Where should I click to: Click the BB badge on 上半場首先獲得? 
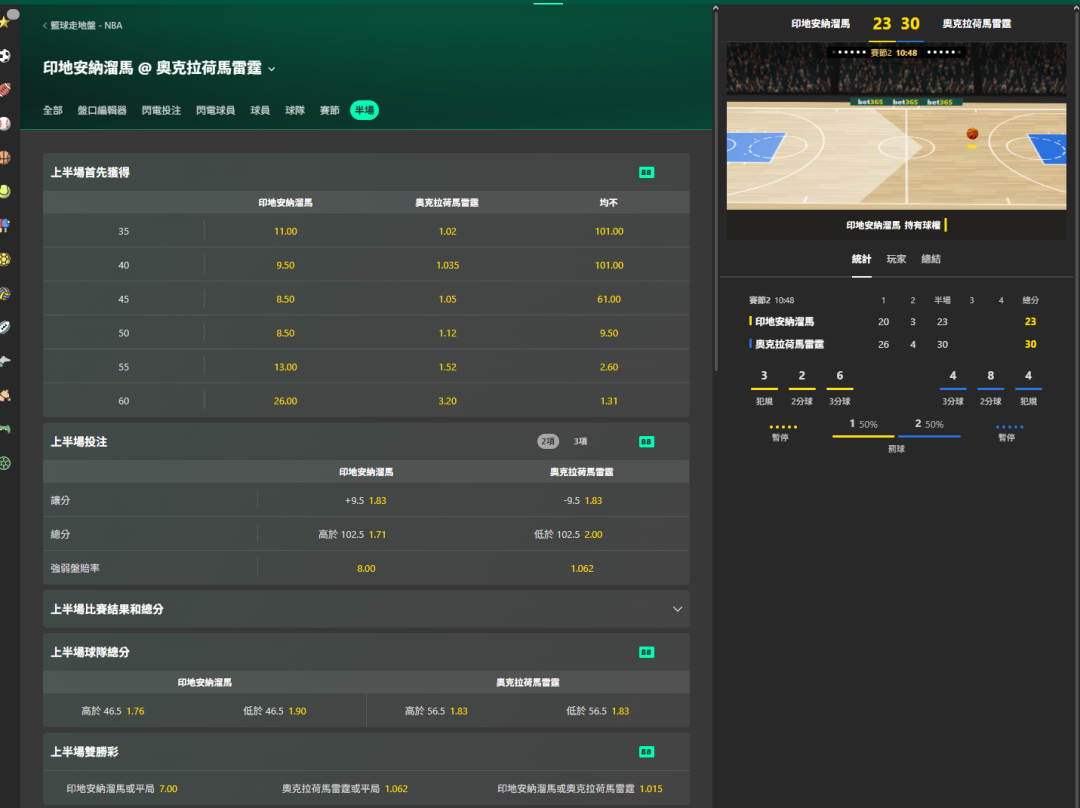[646, 172]
